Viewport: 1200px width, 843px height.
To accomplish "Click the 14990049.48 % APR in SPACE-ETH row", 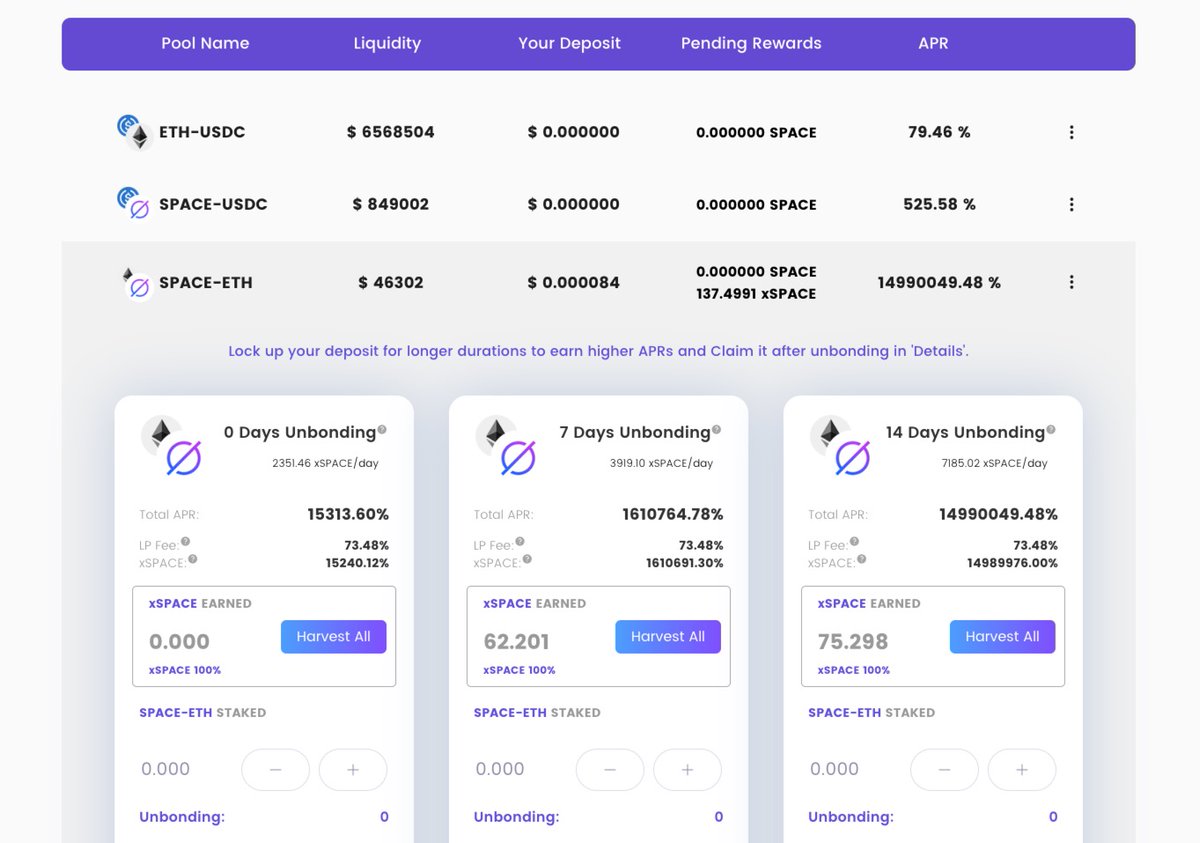I will tap(939, 283).
